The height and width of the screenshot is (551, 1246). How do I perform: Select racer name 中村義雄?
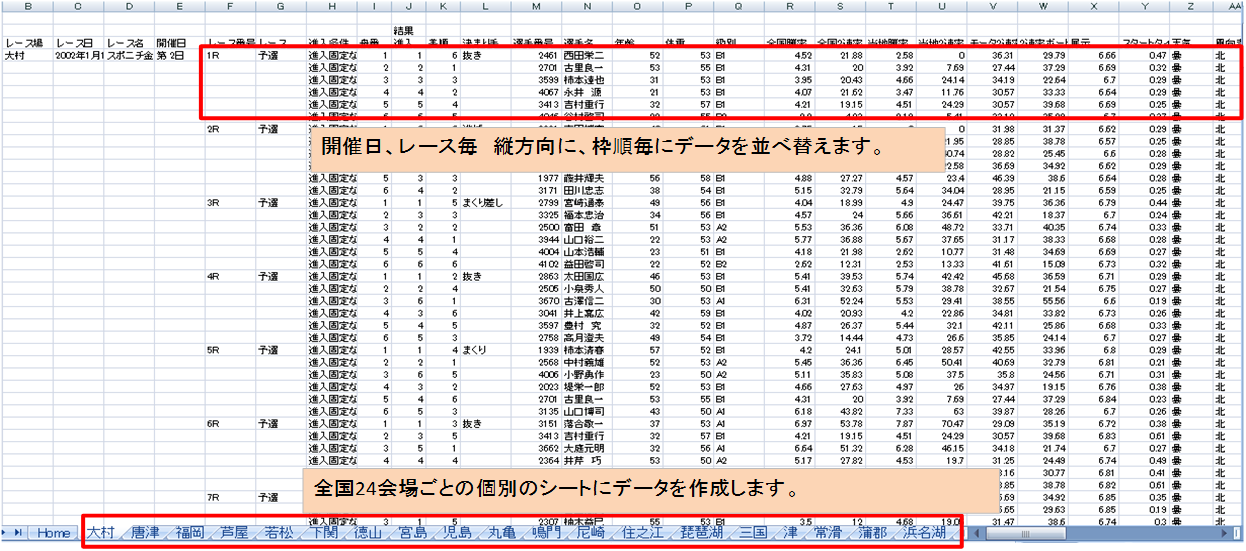pos(585,362)
